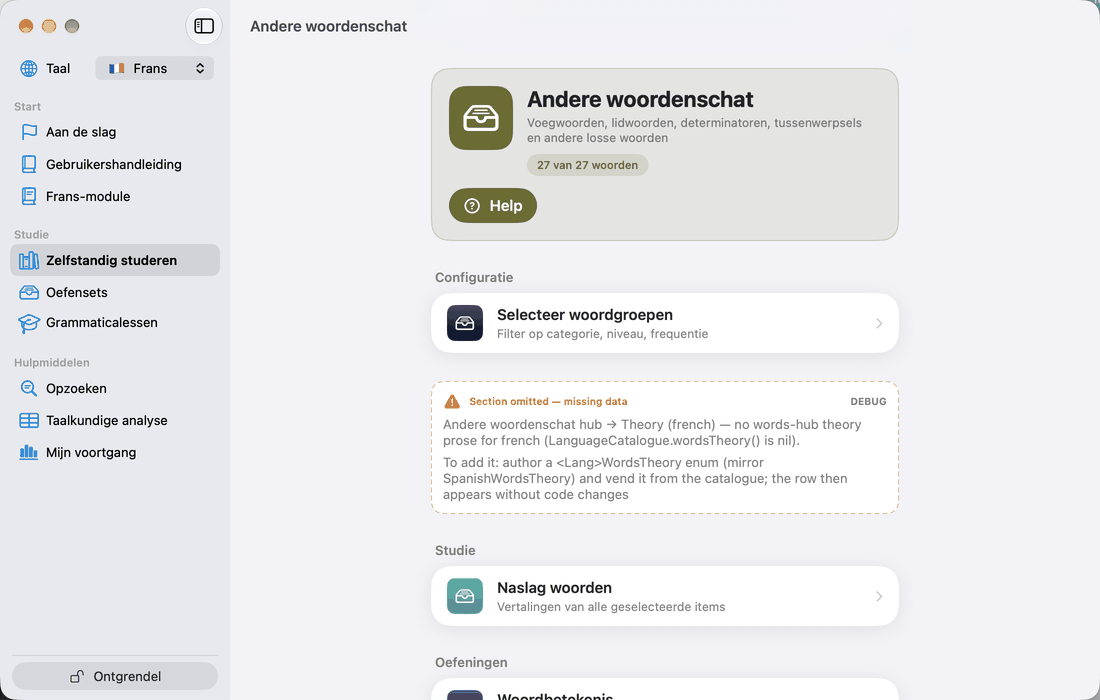This screenshot has width=1100, height=700.
Task: Click the Configuratie section heading
Action: point(474,278)
